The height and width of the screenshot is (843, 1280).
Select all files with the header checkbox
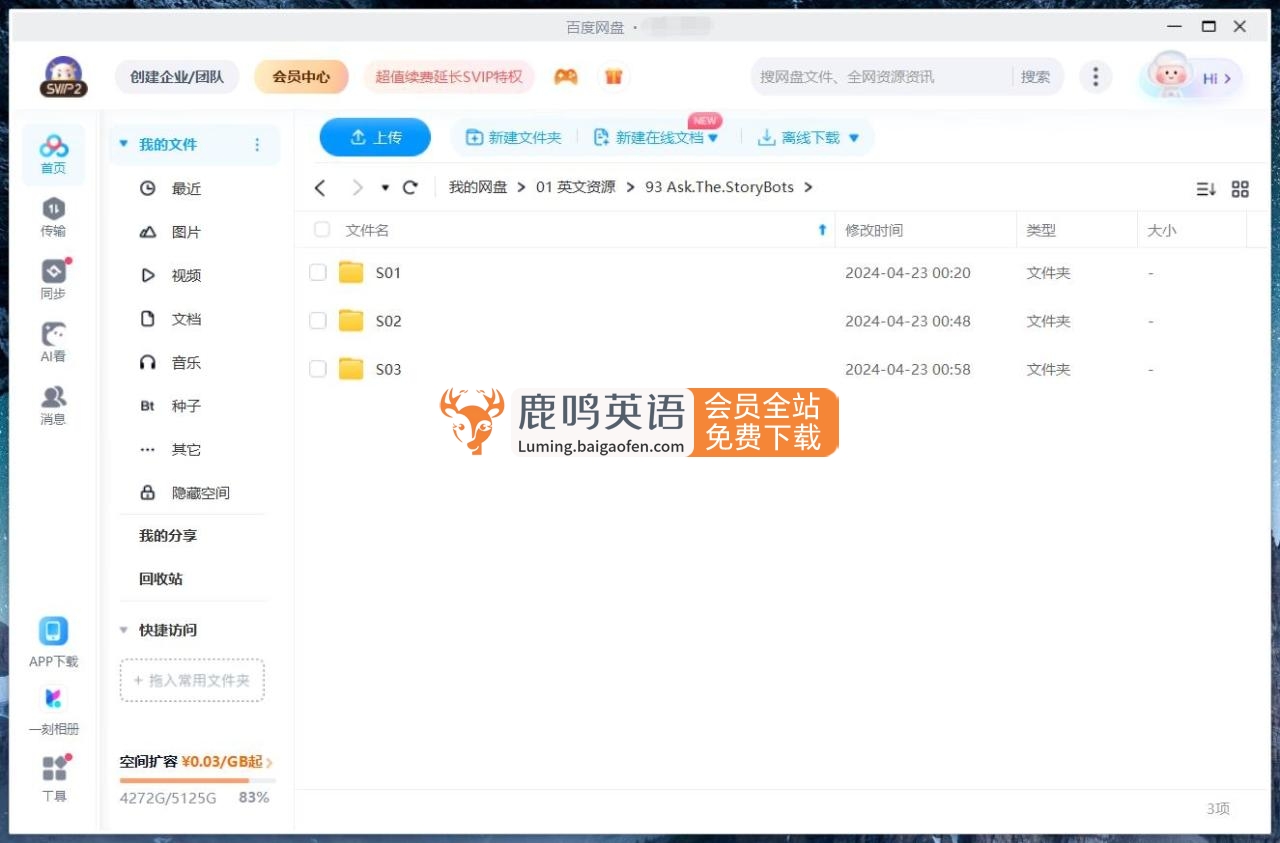321,229
